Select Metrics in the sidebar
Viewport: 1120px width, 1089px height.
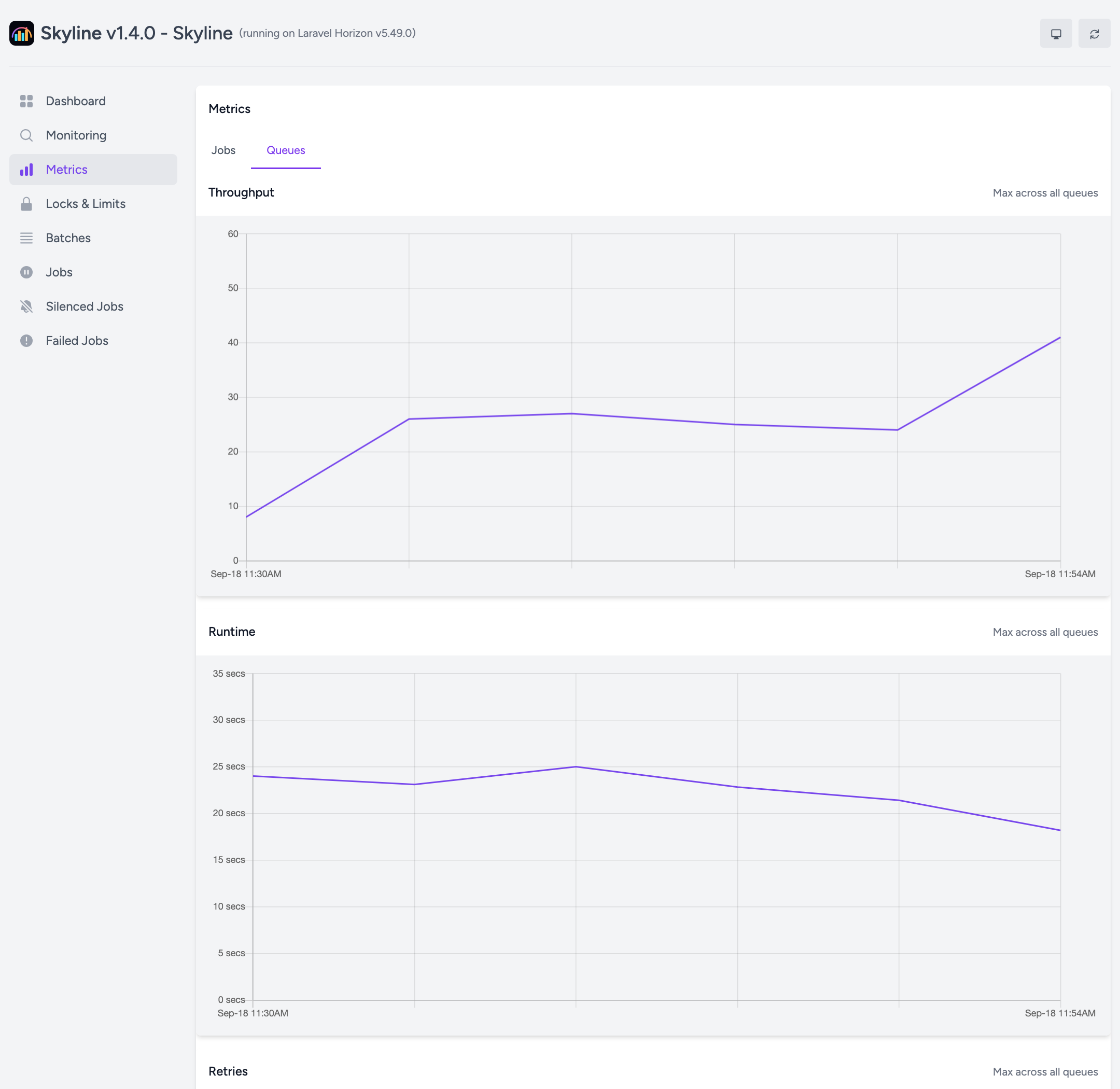coord(93,170)
